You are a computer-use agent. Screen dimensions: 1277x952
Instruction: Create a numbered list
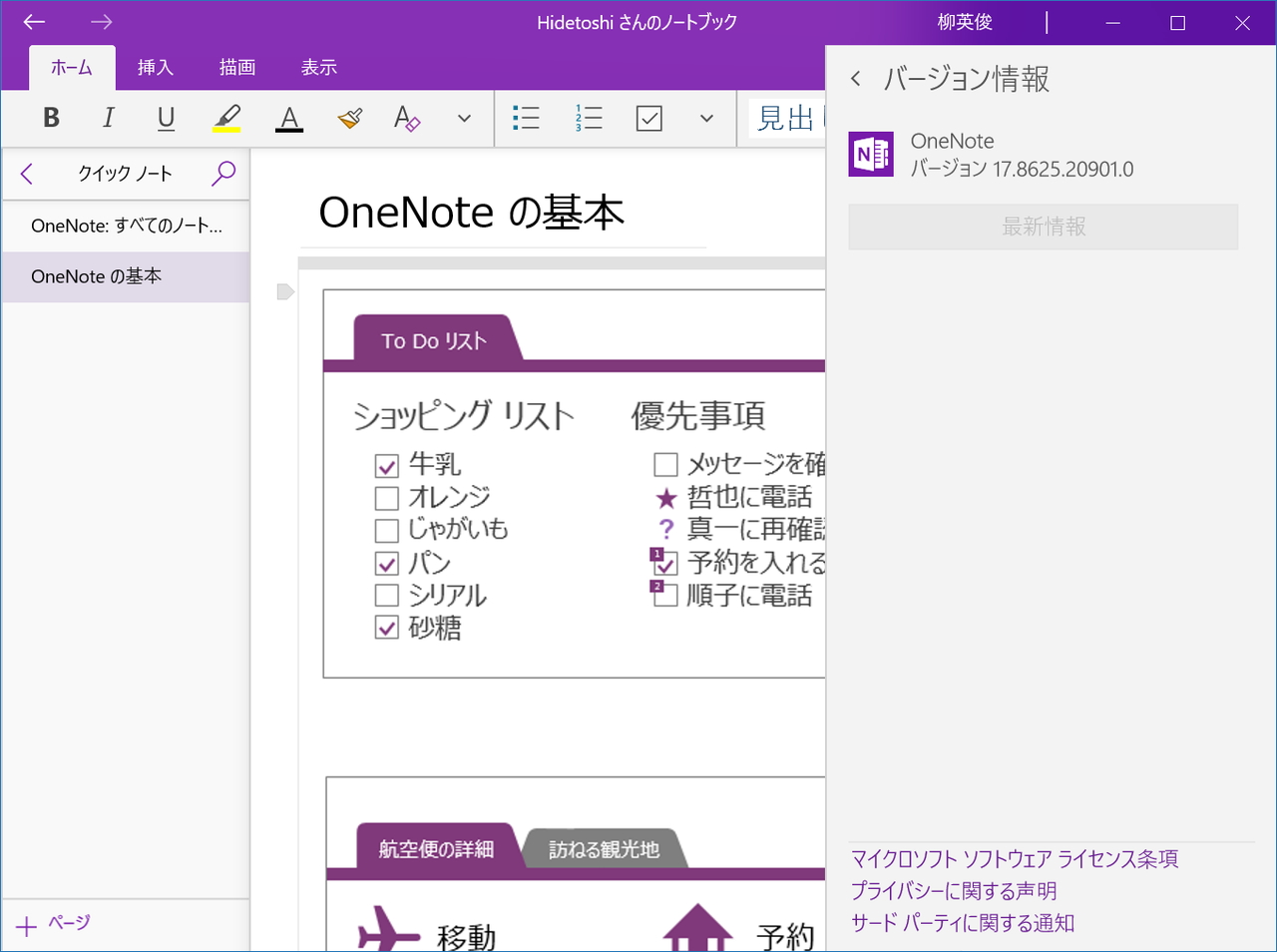(x=589, y=118)
